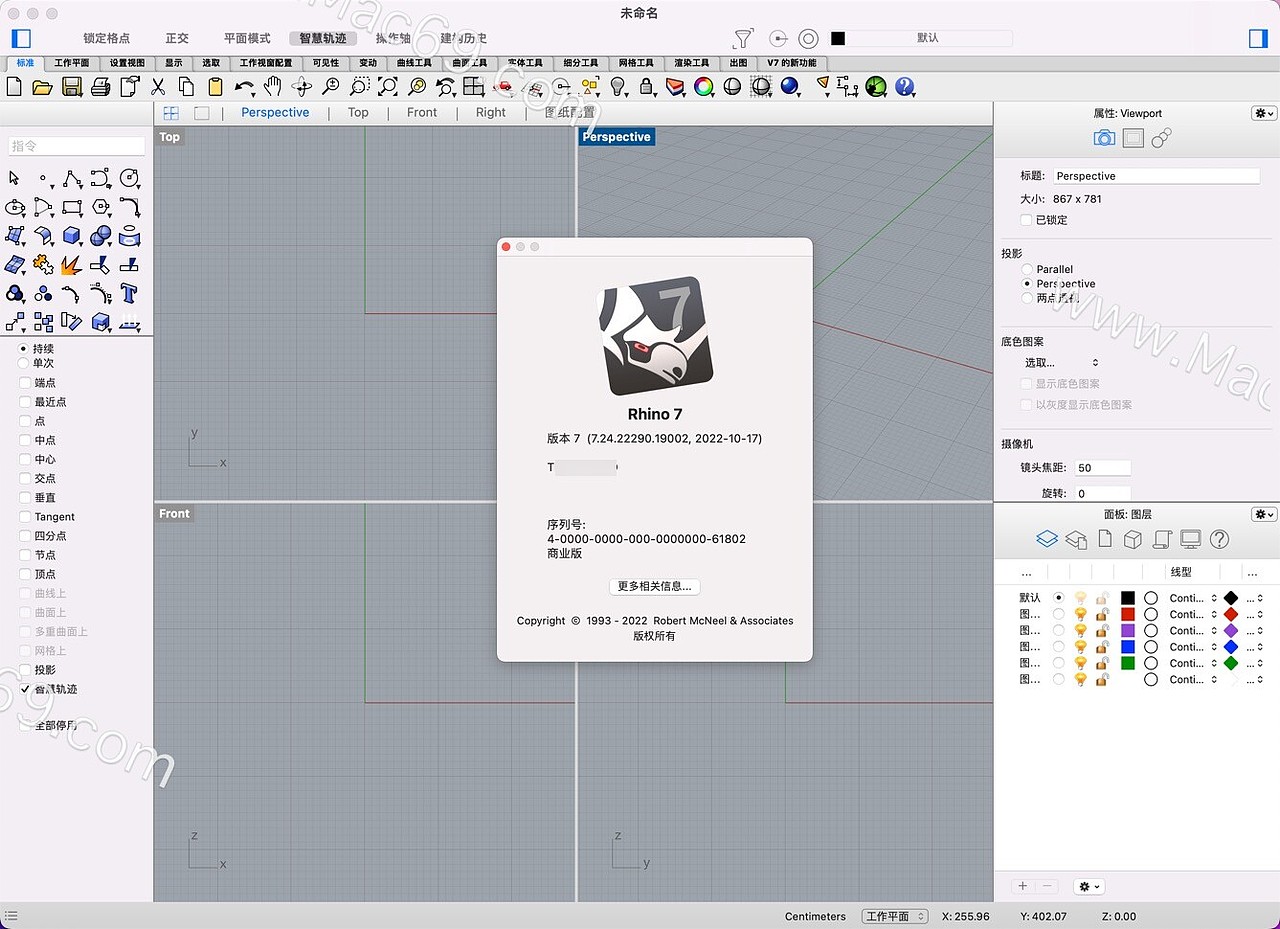This screenshot has width=1280, height=929.
Task: Save the document using the floppy disk icon
Action: click(x=70, y=87)
